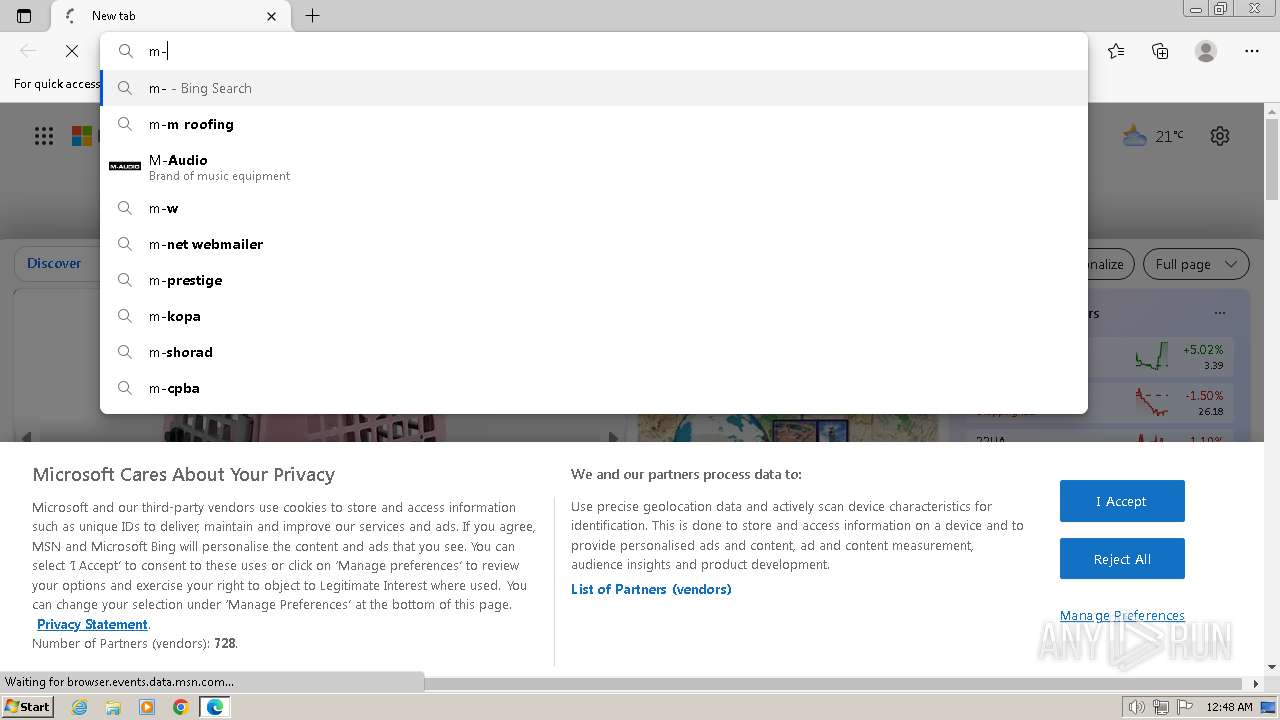The width and height of the screenshot is (1280, 720).
Task: Click the 12:48 AM system clock
Action: click(1229, 707)
